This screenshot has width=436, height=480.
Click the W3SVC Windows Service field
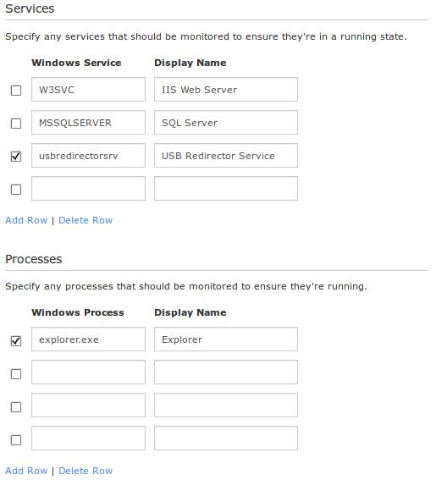click(88, 89)
